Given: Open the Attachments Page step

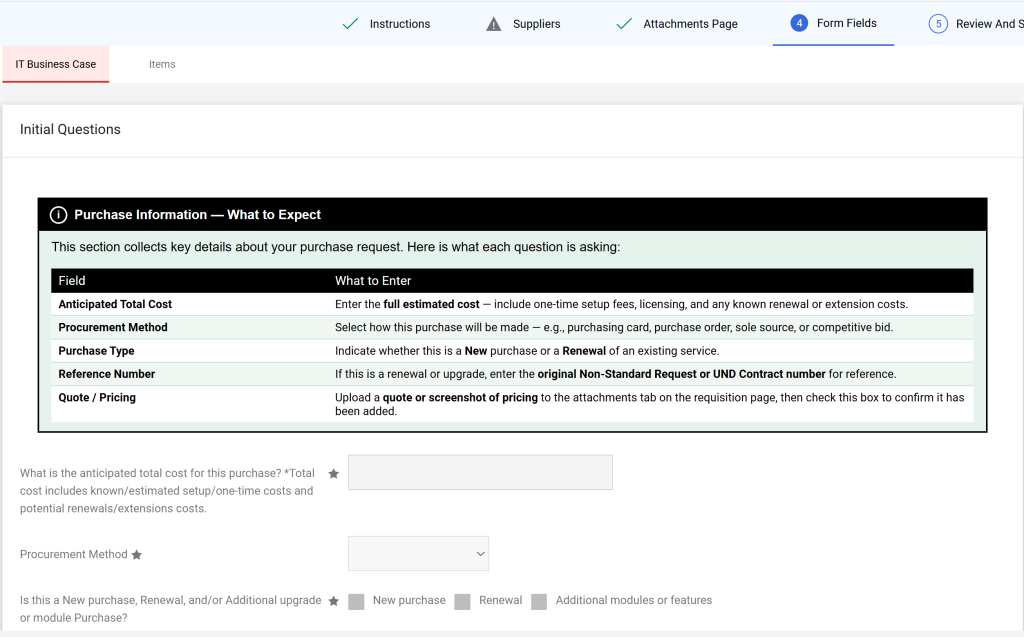Looking at the screenshot, I should pyautogui.click(x=690, y=24).
